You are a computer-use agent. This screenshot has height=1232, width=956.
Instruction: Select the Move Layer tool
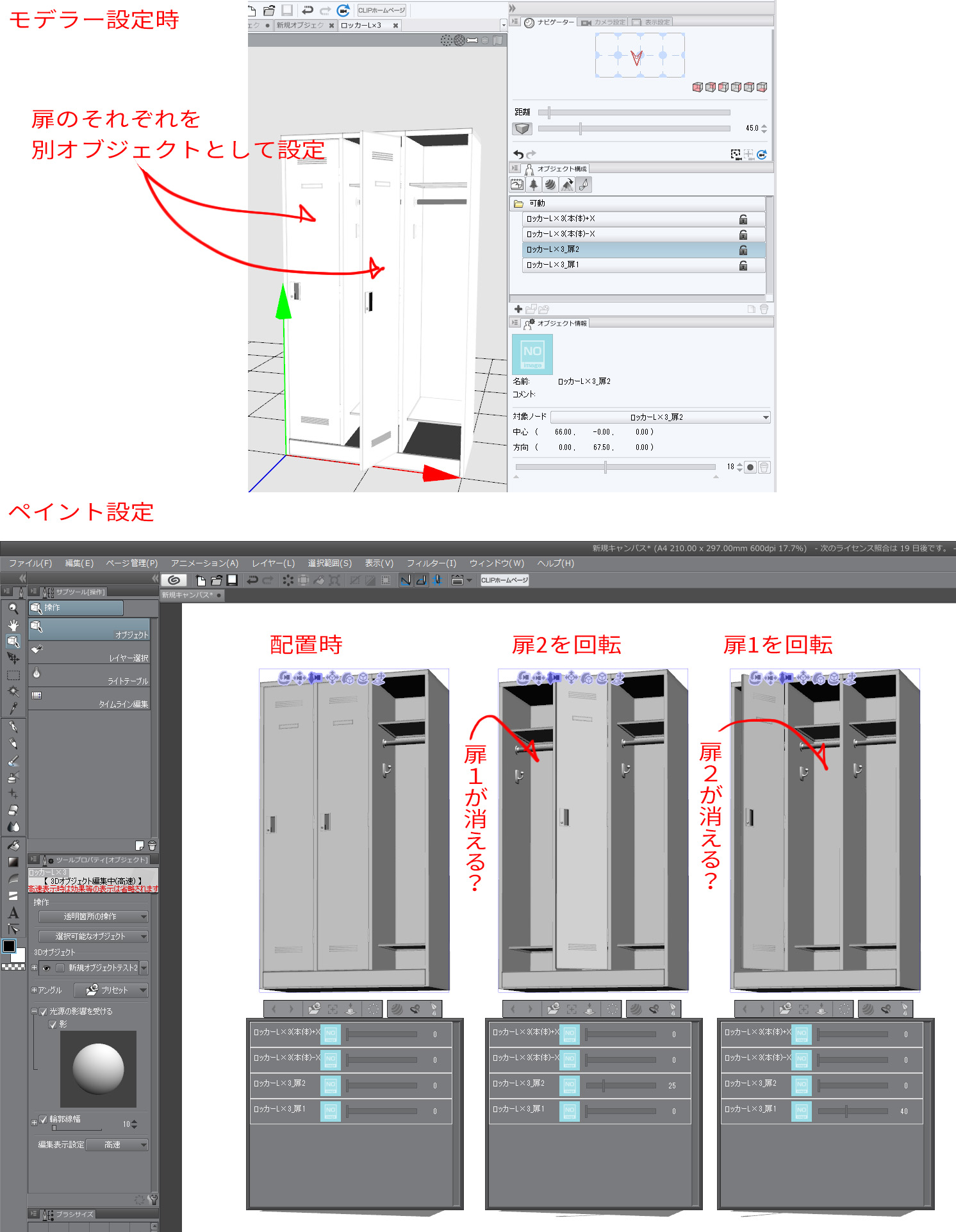13,658
